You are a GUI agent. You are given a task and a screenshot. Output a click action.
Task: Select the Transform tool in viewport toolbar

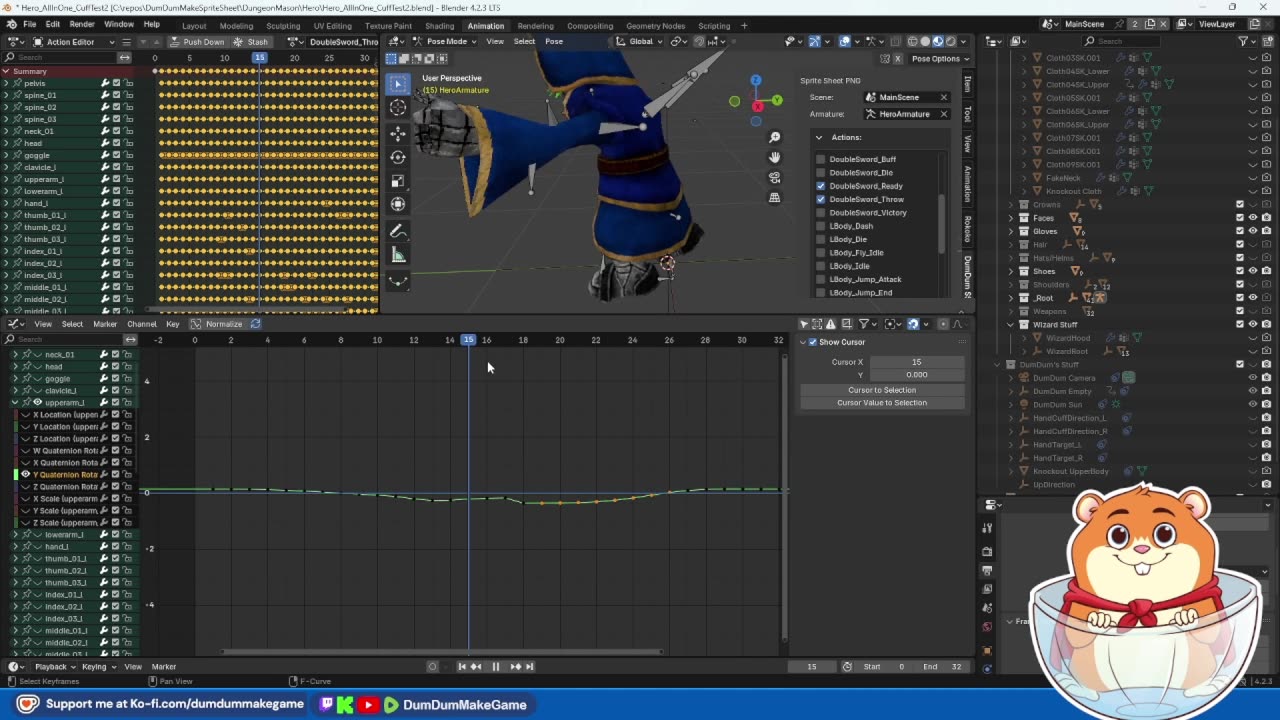coord(398,205)
